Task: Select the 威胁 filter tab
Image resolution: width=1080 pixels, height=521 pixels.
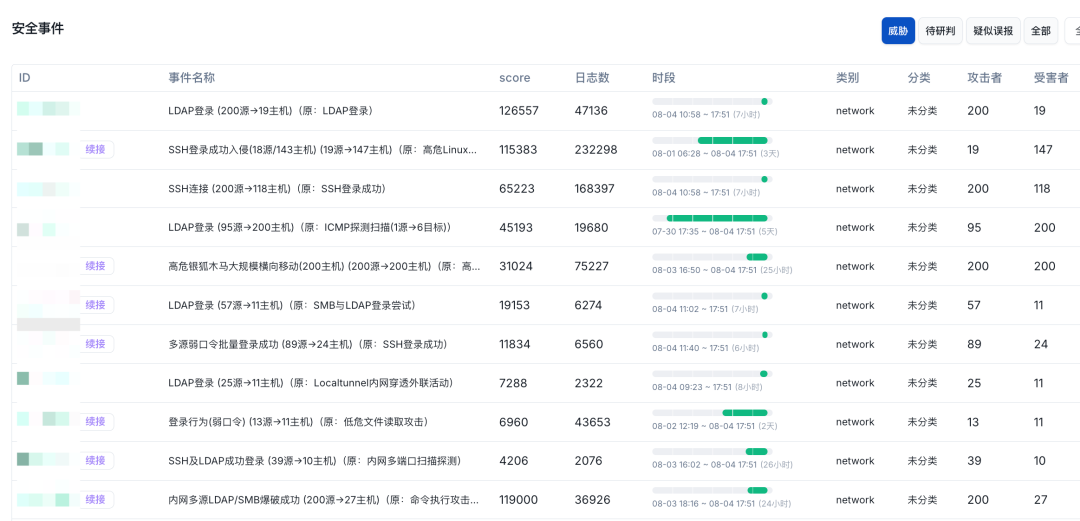Action: point(898,31)
